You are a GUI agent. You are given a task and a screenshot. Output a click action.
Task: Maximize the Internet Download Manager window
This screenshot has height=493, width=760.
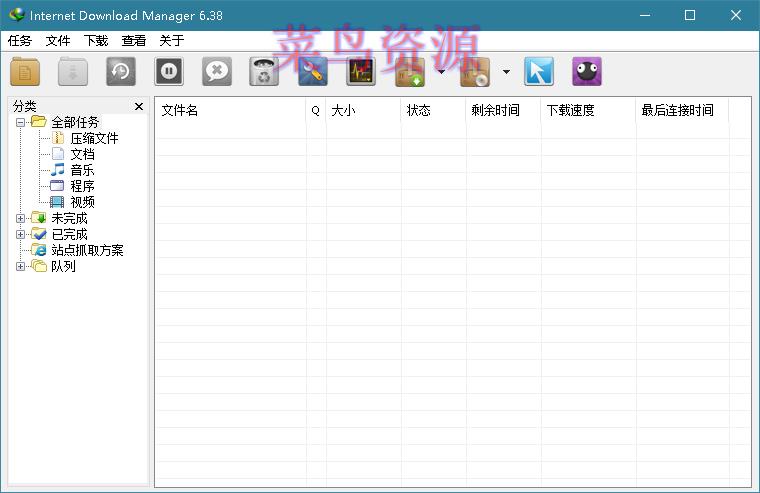click(690, 15)
